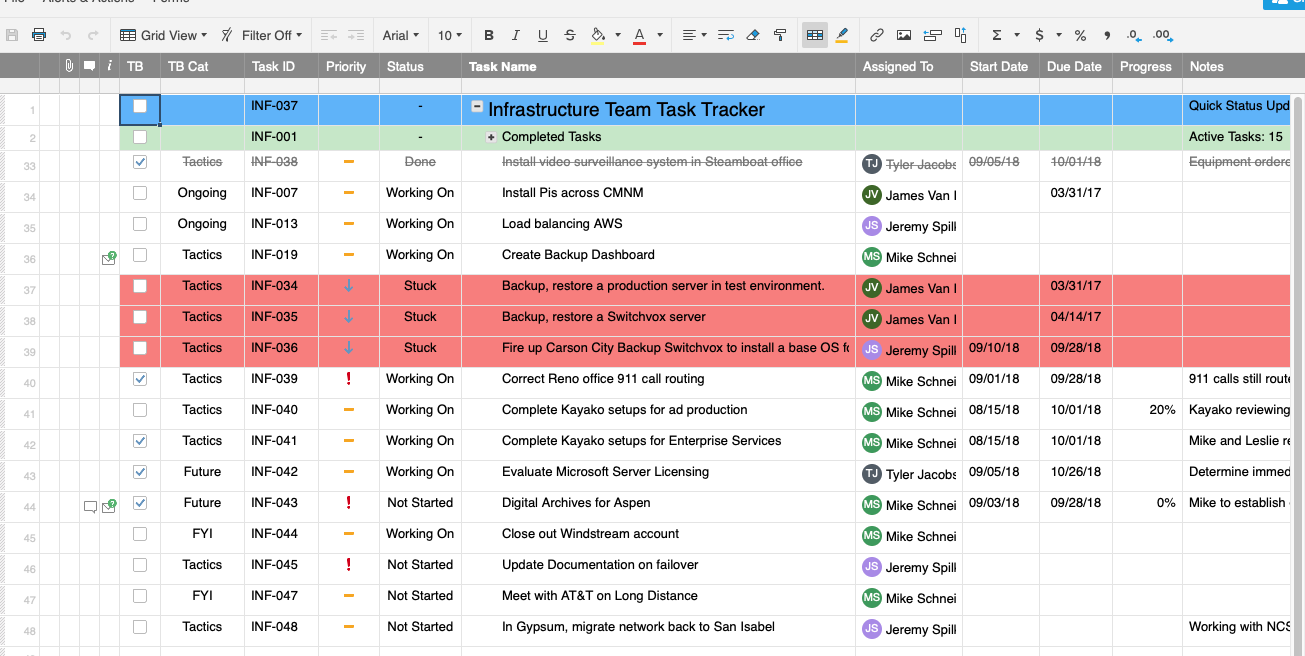Screen dimensions: 1305x656
Task: Click the Undo arrow
Action: (66, 35)
